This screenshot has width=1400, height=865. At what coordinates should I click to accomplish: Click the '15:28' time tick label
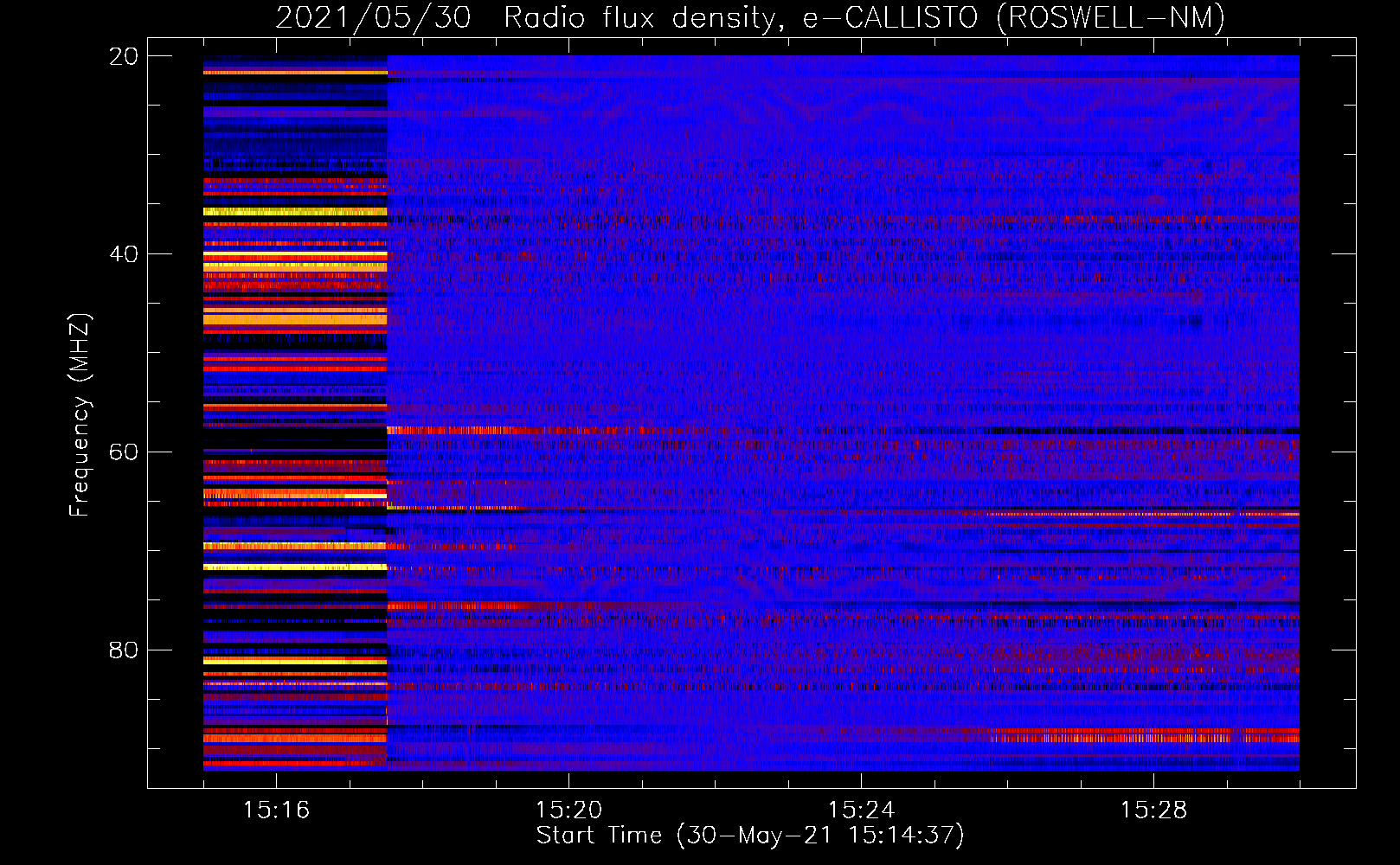[x=1153, y=811]
